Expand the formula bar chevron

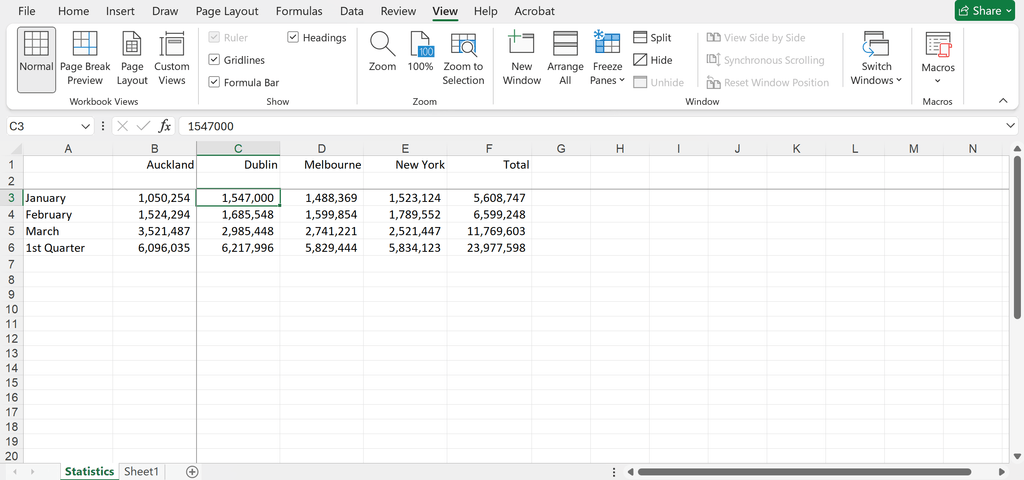click(1011, 126)
